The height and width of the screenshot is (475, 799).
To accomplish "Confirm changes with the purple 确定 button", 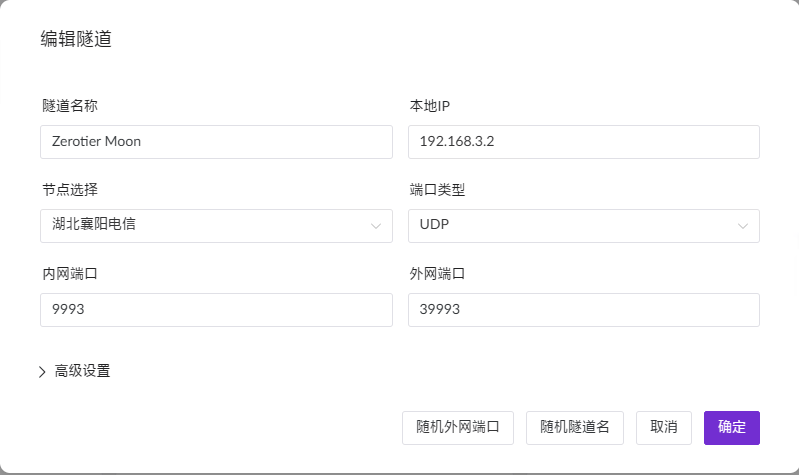I will pyautogui.click(x=732, y=428).
